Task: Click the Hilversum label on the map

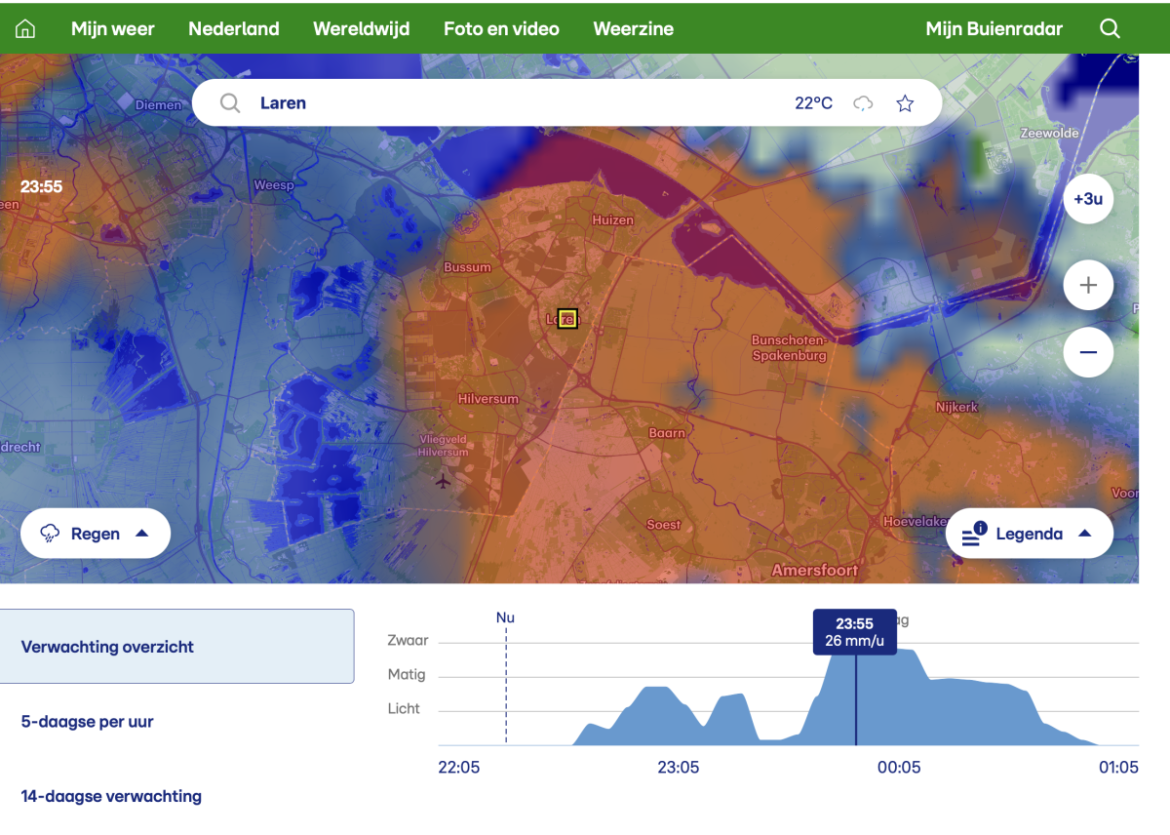Action: click(x=488, y=398)
